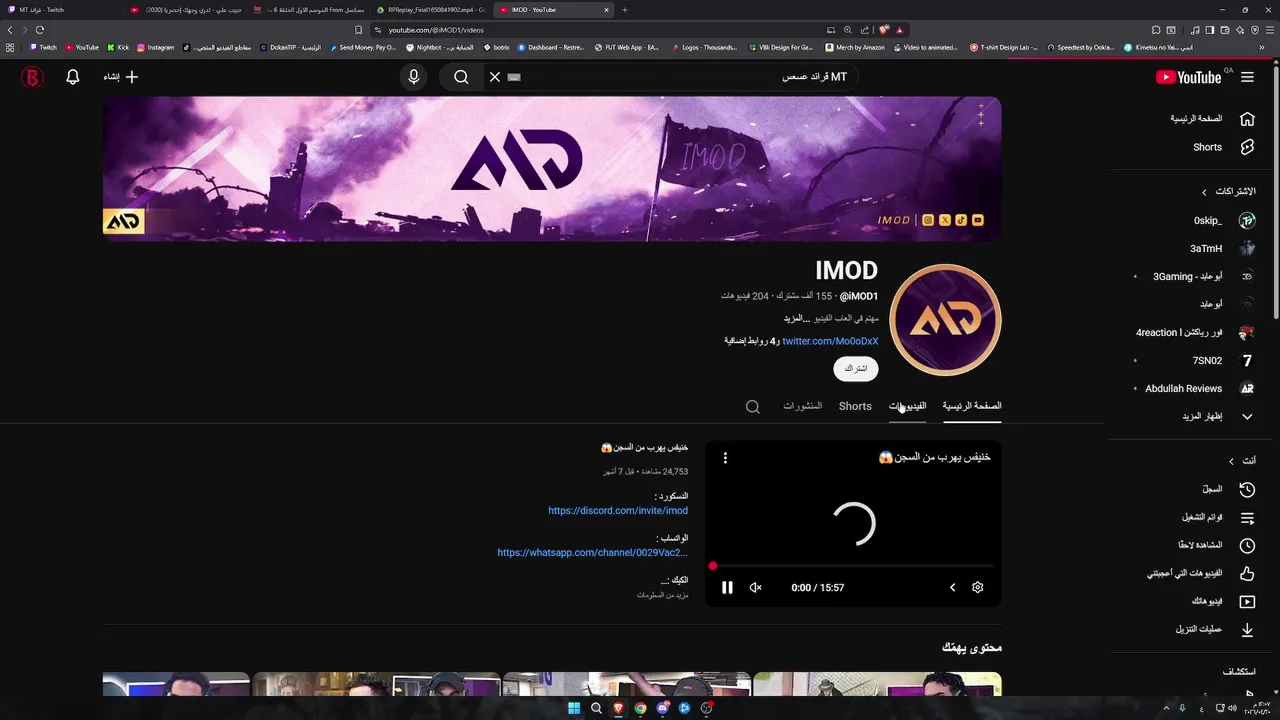The width and height of the screenshot is (1280, 720).
Task: Start voice search with the microphone
Action: click(x=414, y=77)
